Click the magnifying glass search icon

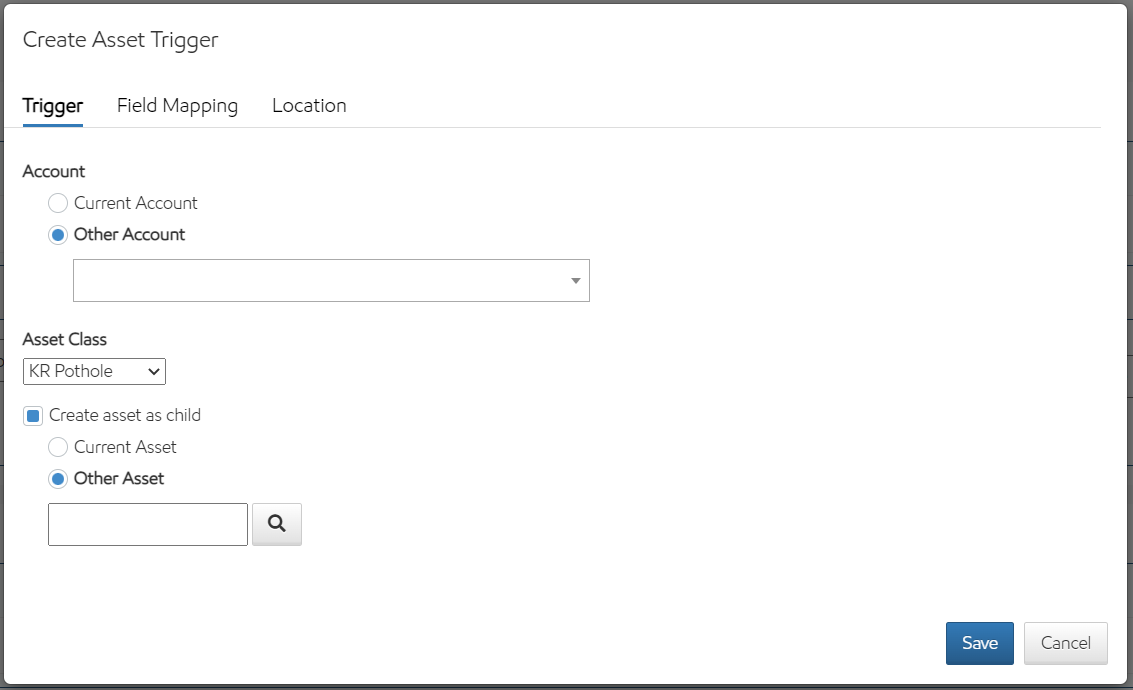pos(277,524)
